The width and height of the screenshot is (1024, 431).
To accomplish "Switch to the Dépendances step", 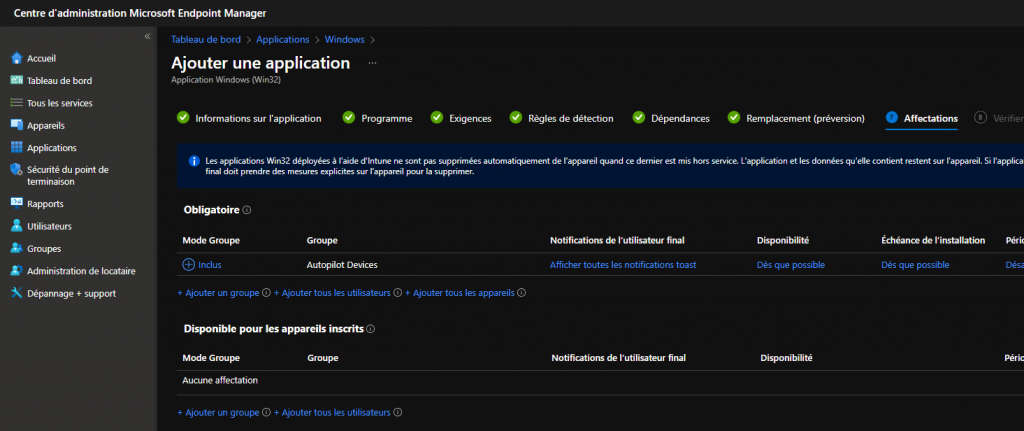I will tap(680, 119).
